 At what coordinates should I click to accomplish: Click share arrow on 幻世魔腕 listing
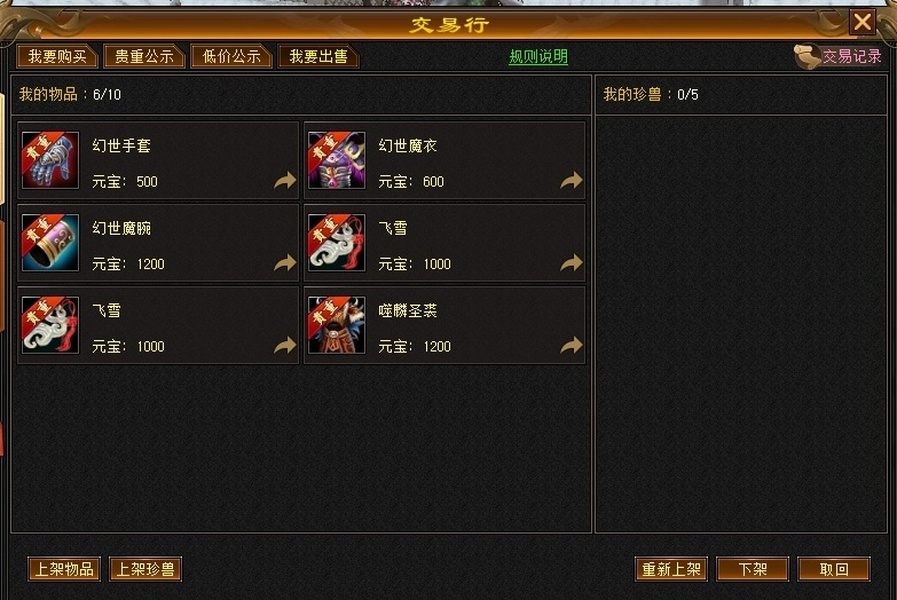pos(285,263)
